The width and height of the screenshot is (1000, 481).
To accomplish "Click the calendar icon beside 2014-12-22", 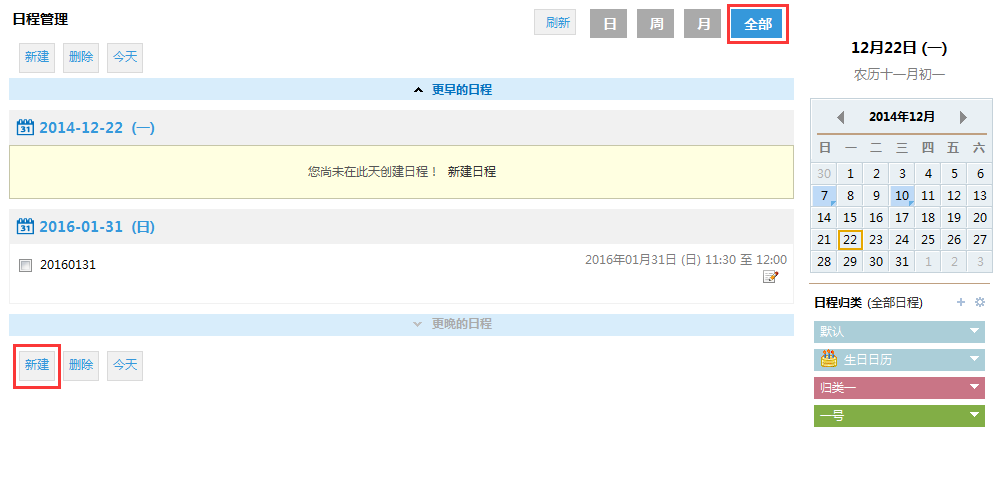I will pyautogui.click(x=26, y=128).
